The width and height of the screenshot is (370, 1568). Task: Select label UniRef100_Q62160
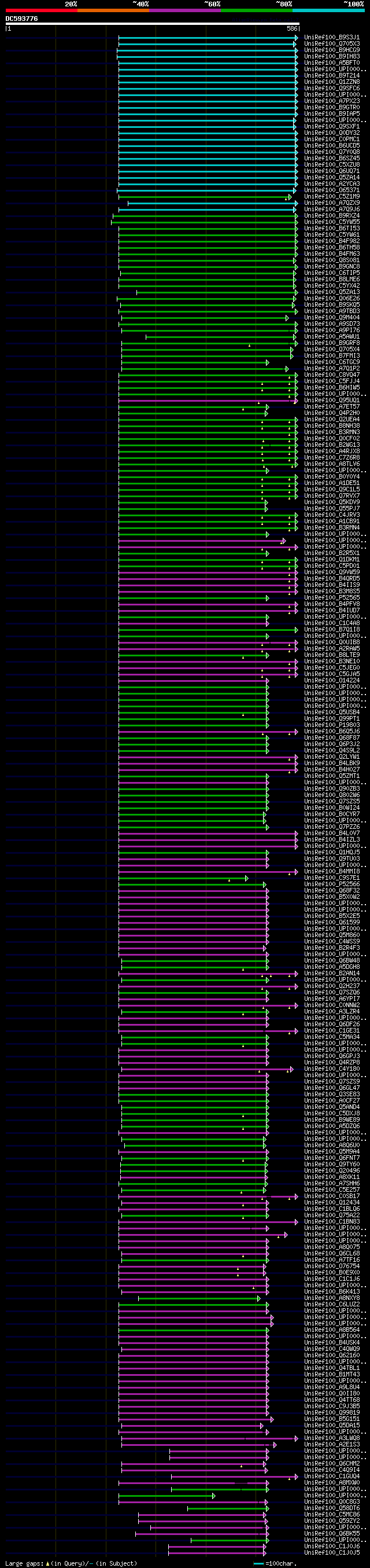tap(332, 1355)
